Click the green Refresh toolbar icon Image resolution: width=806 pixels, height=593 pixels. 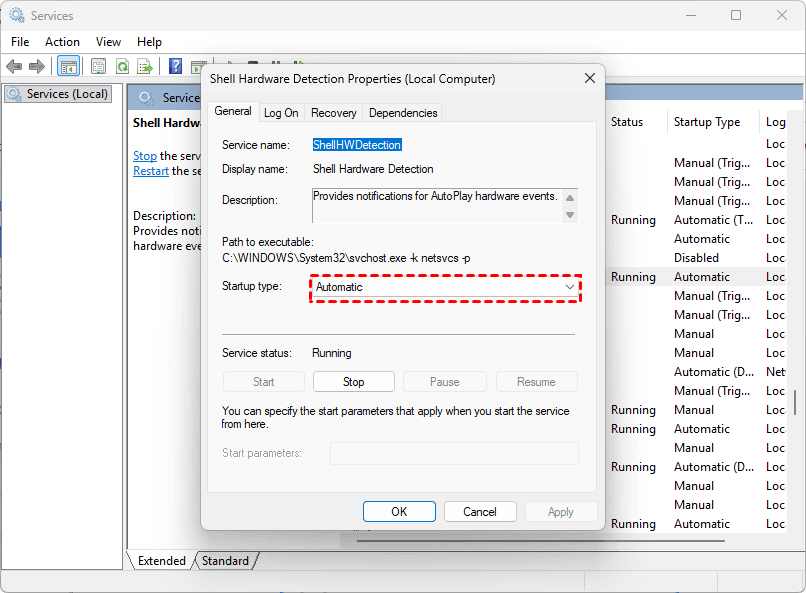[122, 66]
